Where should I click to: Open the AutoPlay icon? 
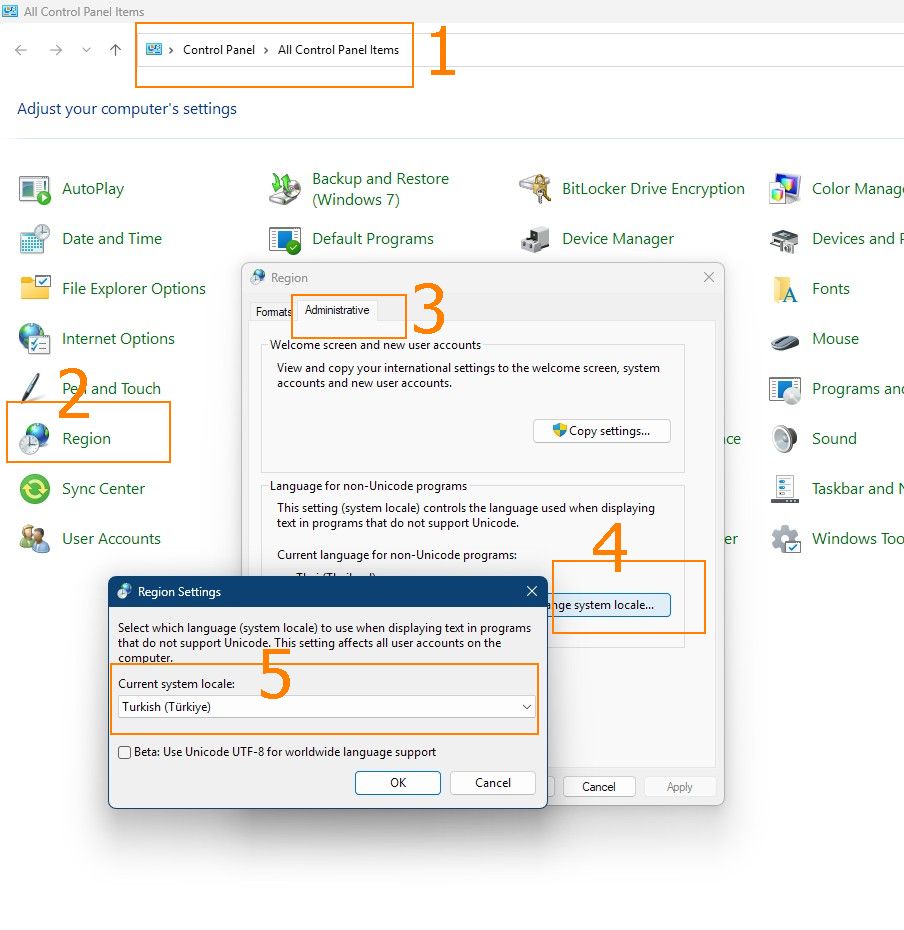point(34,189)
